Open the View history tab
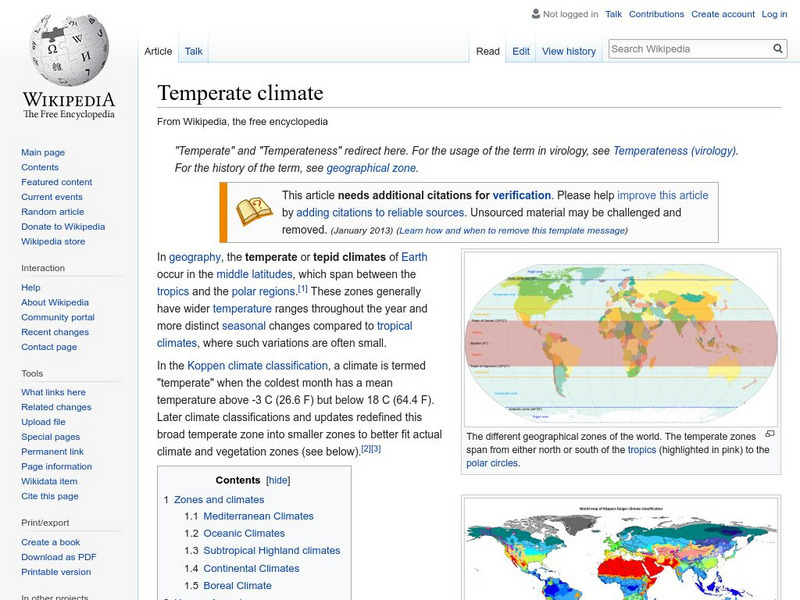This screenshot has height=600, width=800. click(569, 50)
